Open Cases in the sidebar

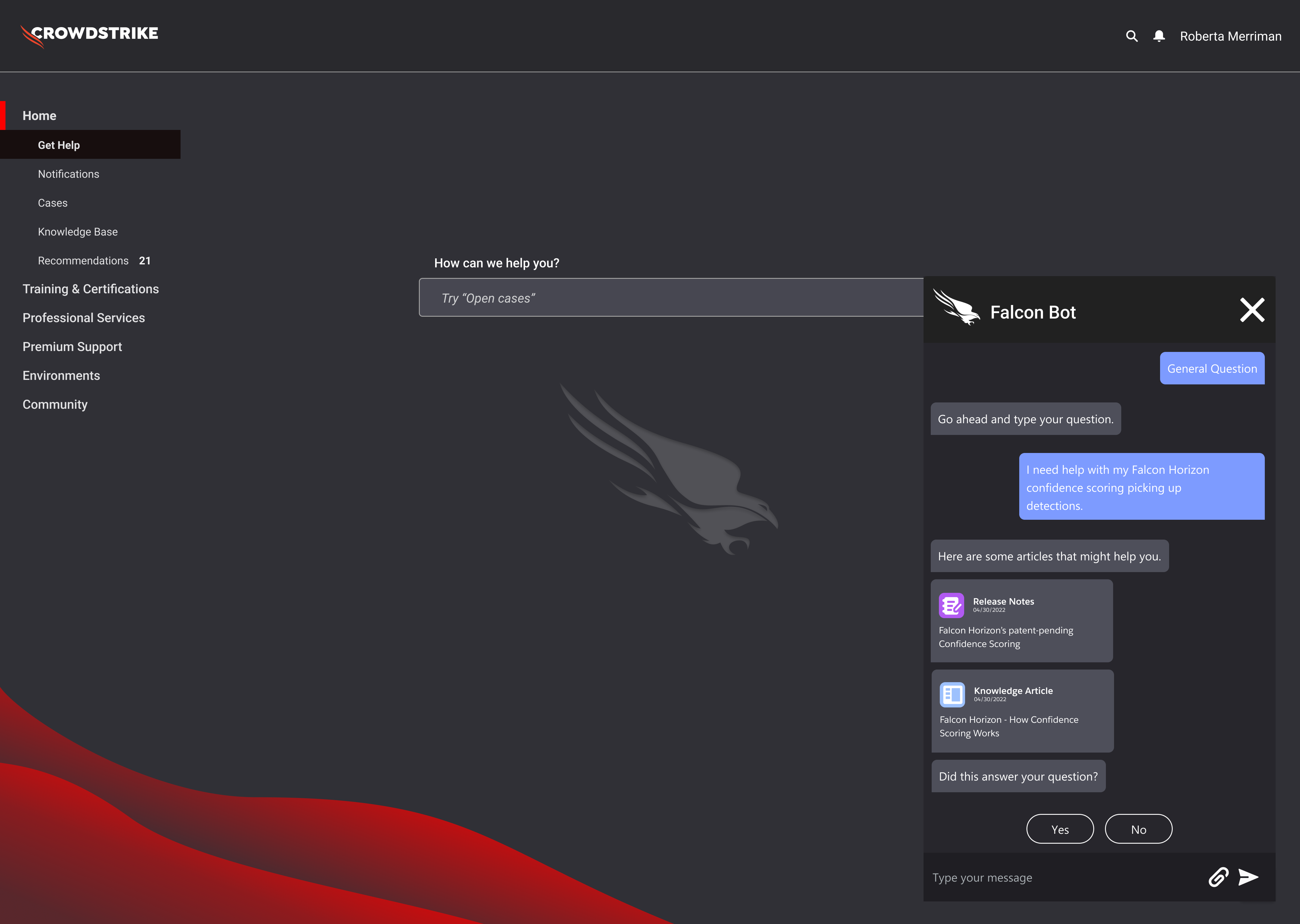pos(52,203)
